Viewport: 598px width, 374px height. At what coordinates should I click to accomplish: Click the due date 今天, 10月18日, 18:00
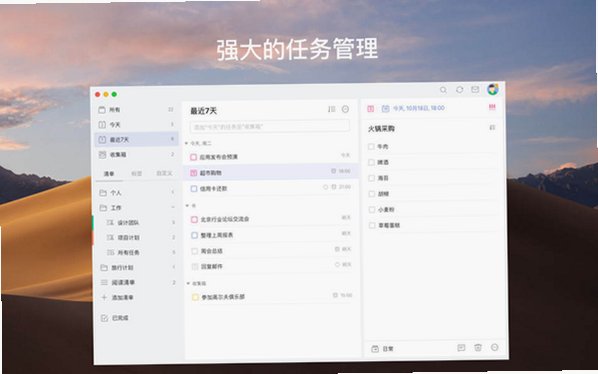click(419, 108)
